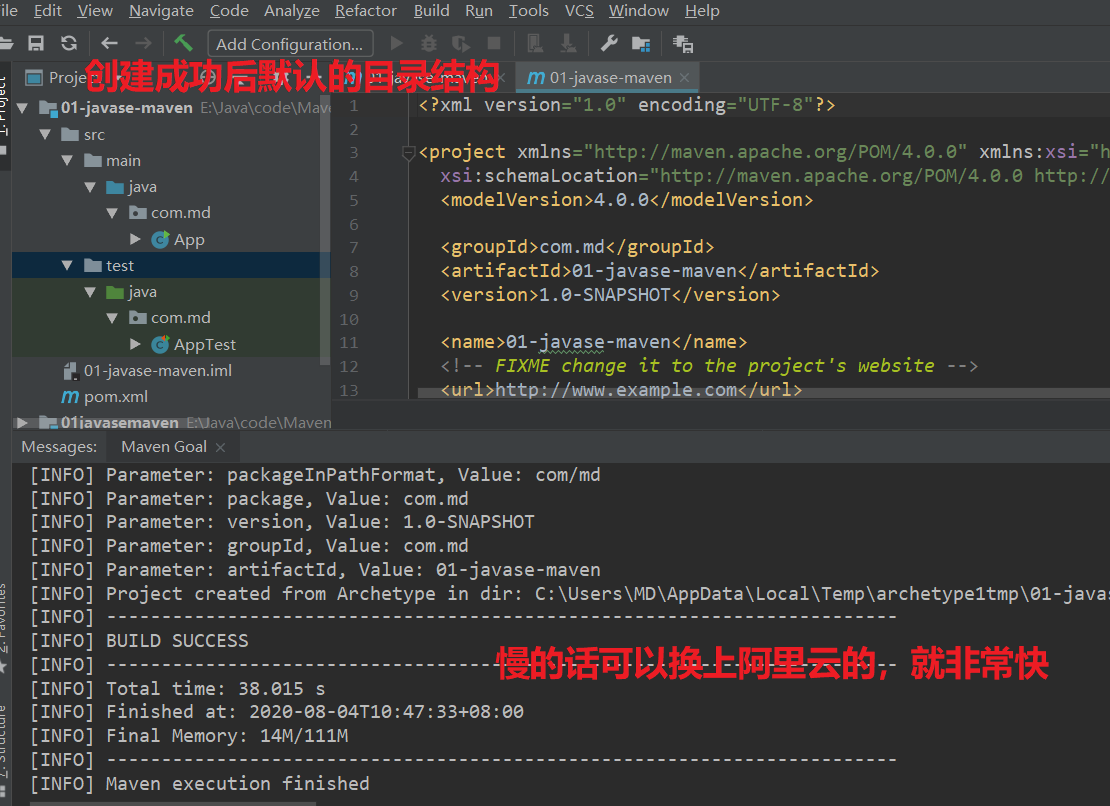The height and width of the screenshot is (806, 1110).
Task: Select pom.xml in the project tree
Action: [115, 396]
